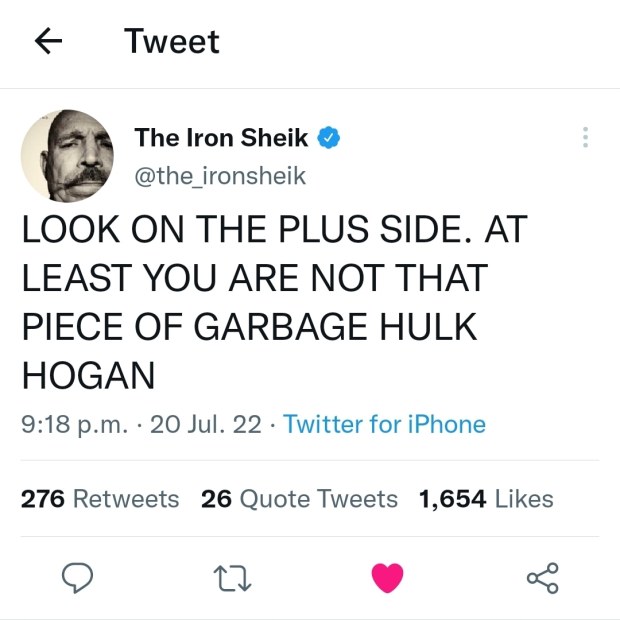
Task: Reply to The Iron Sheik's tweet
Action: [x=78, y=577]
